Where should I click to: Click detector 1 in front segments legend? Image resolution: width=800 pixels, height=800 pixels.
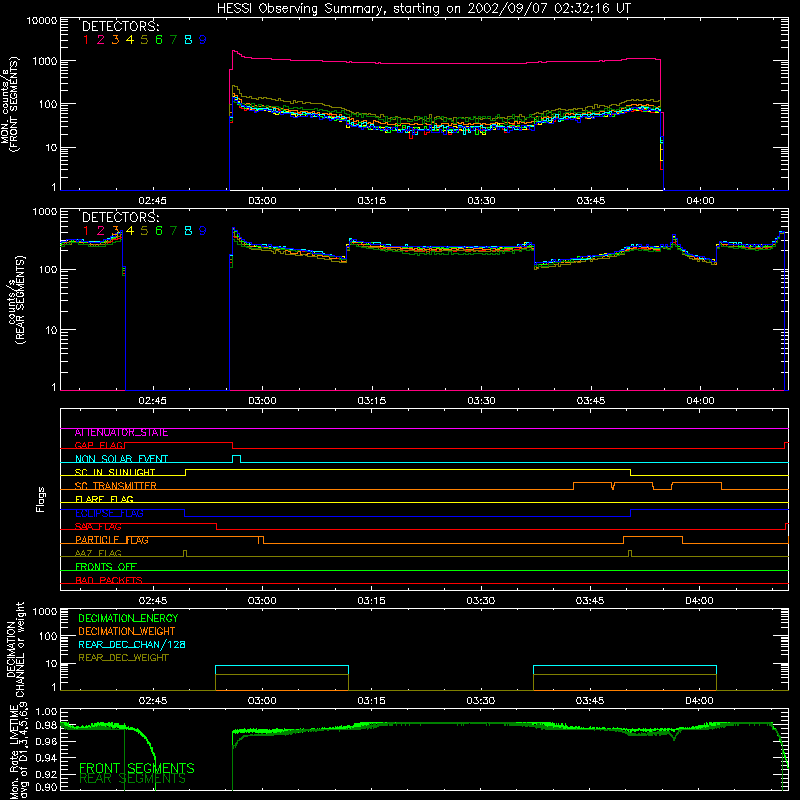click(x=86, y=40)
